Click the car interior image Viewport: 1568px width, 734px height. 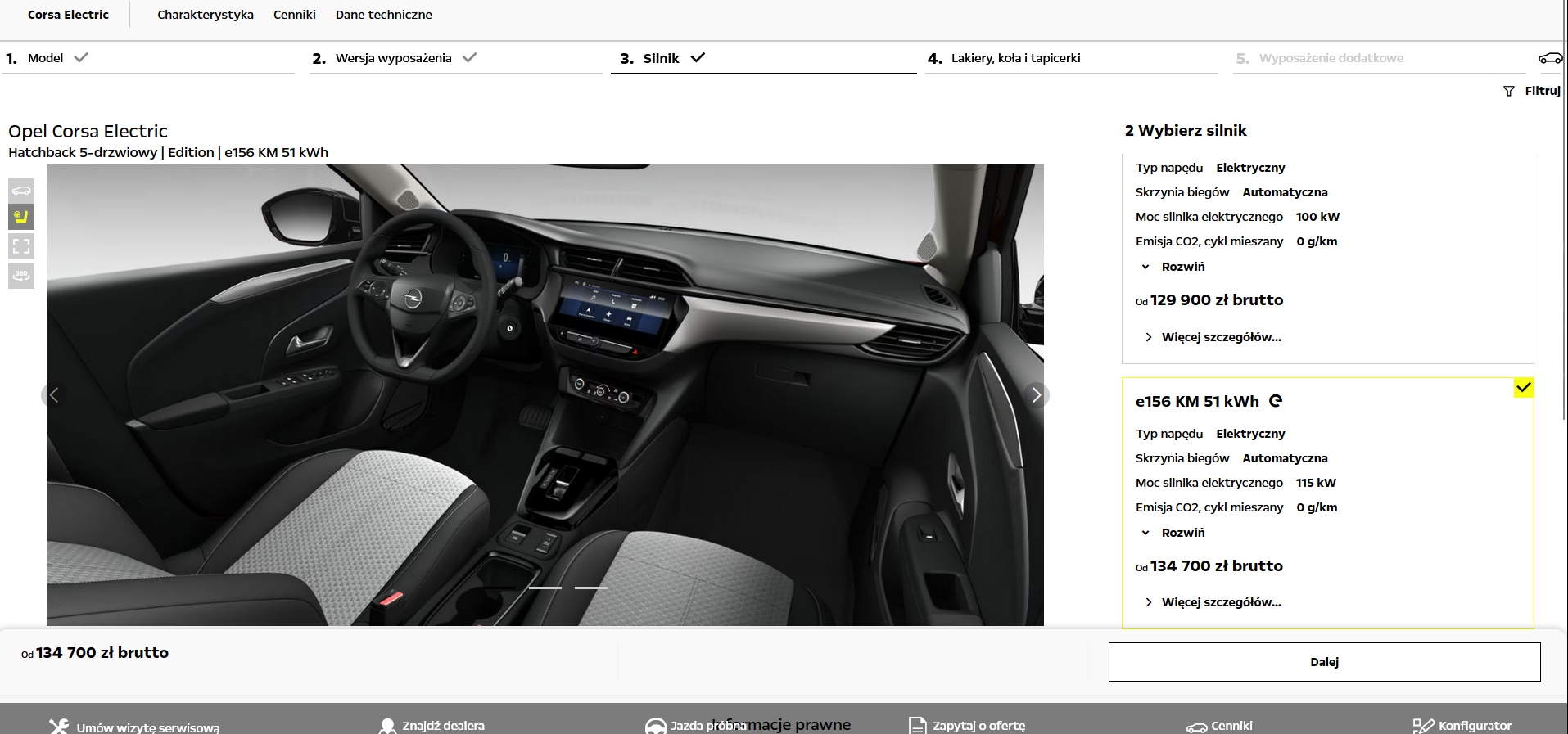click(545, 395)
